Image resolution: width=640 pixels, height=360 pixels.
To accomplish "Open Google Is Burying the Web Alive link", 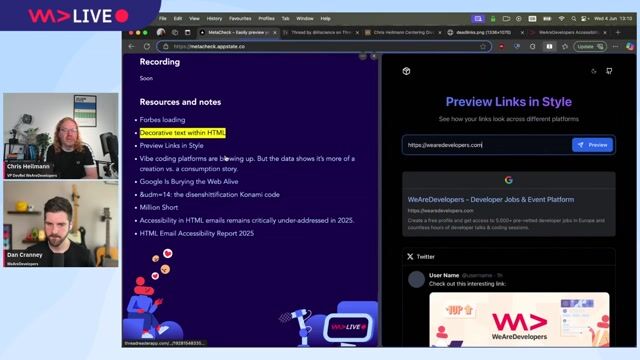I will point(189,182).
